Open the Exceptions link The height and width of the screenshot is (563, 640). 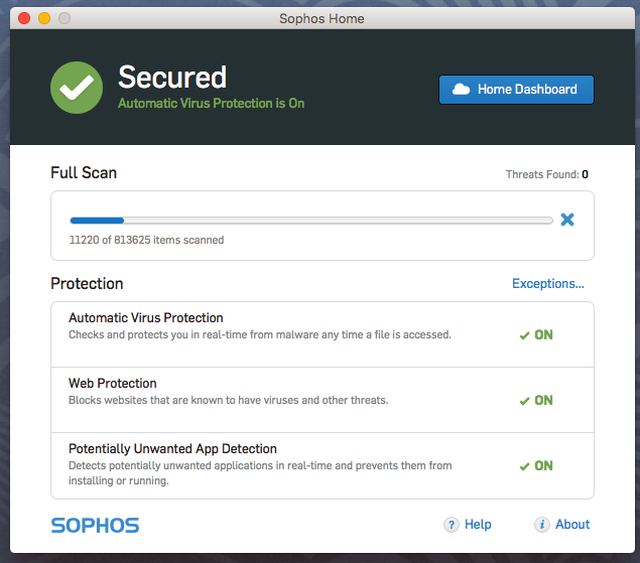tap(548, 283)
